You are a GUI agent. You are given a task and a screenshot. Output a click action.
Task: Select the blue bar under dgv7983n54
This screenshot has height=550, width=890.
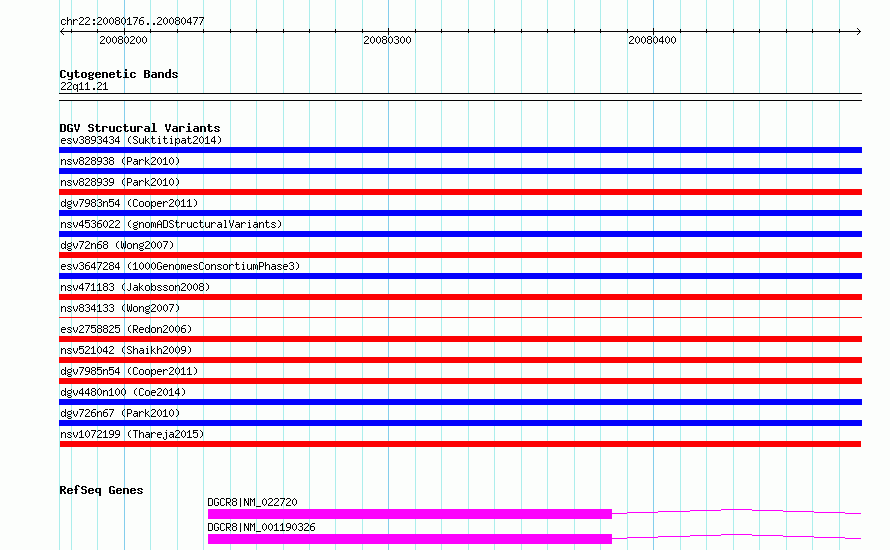pos(460,213)
